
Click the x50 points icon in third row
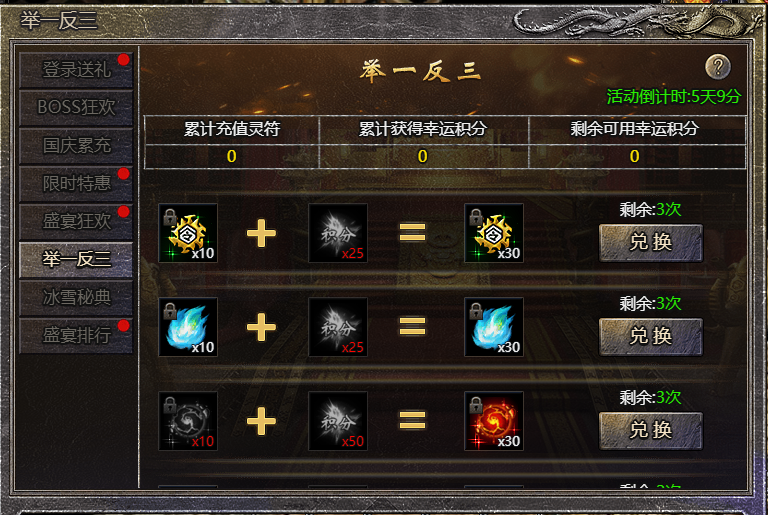pyautogui.click(x=338, y=421)
